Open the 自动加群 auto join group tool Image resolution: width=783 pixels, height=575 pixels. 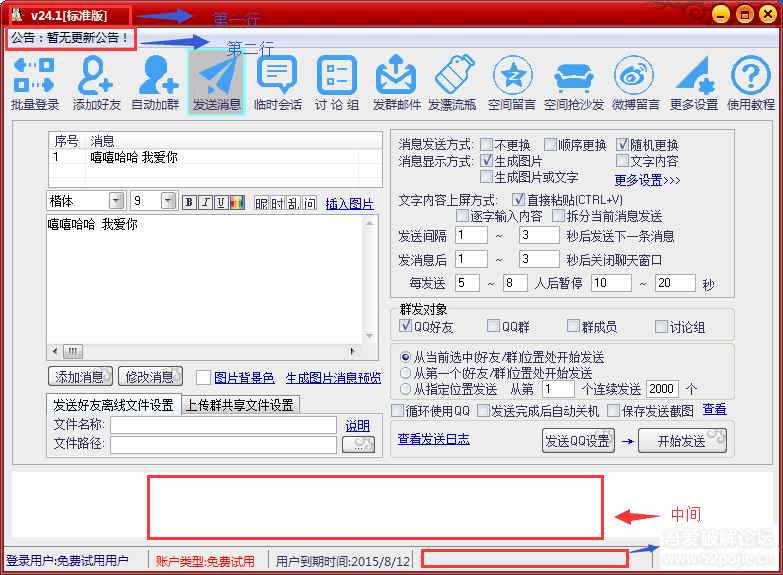click(156, 82)
